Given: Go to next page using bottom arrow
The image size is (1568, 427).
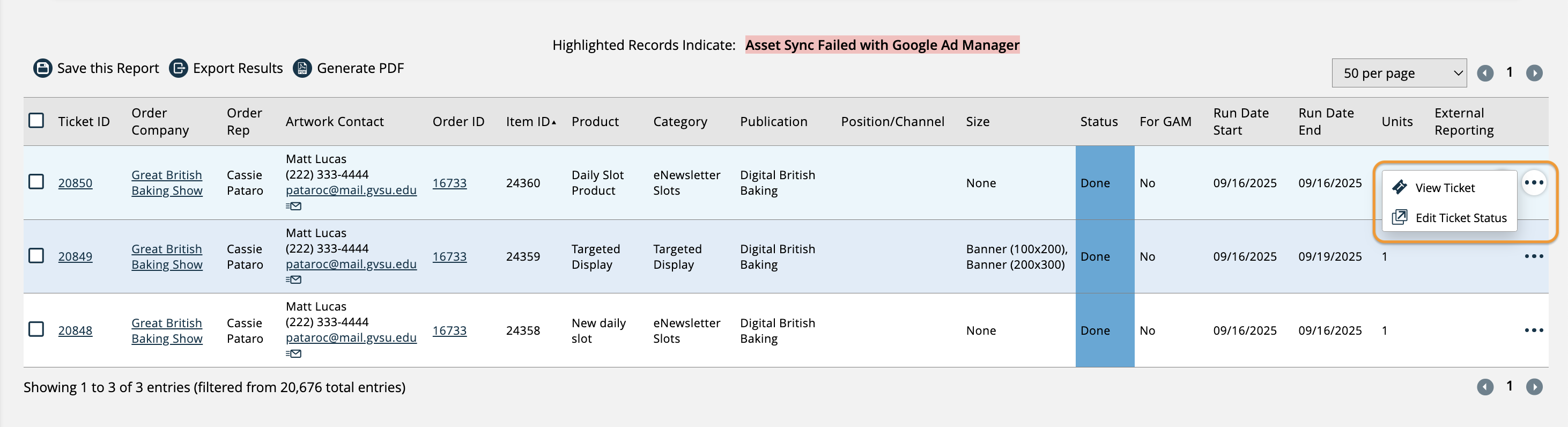Looking at the screenshot, I should point(1534,387).
